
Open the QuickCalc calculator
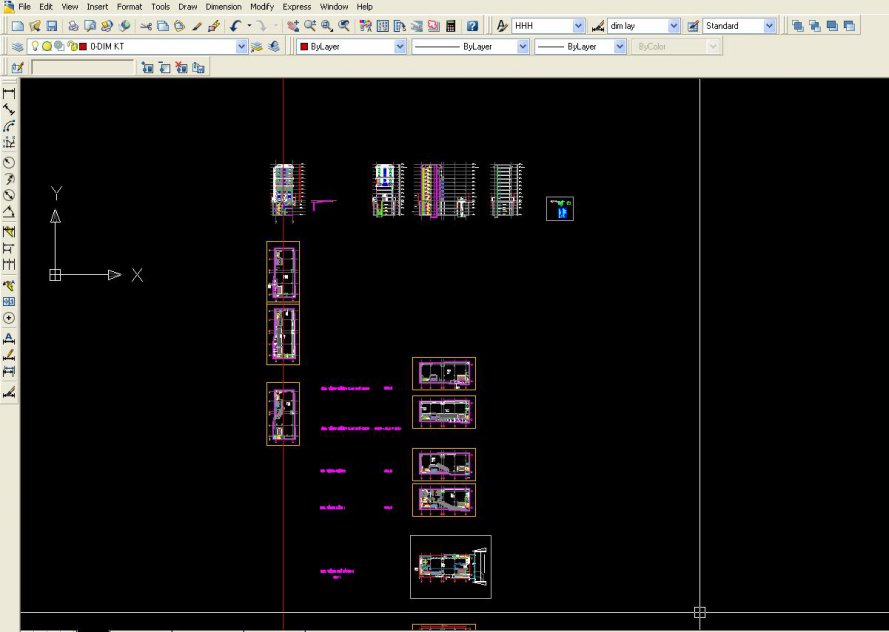[451, 26]
